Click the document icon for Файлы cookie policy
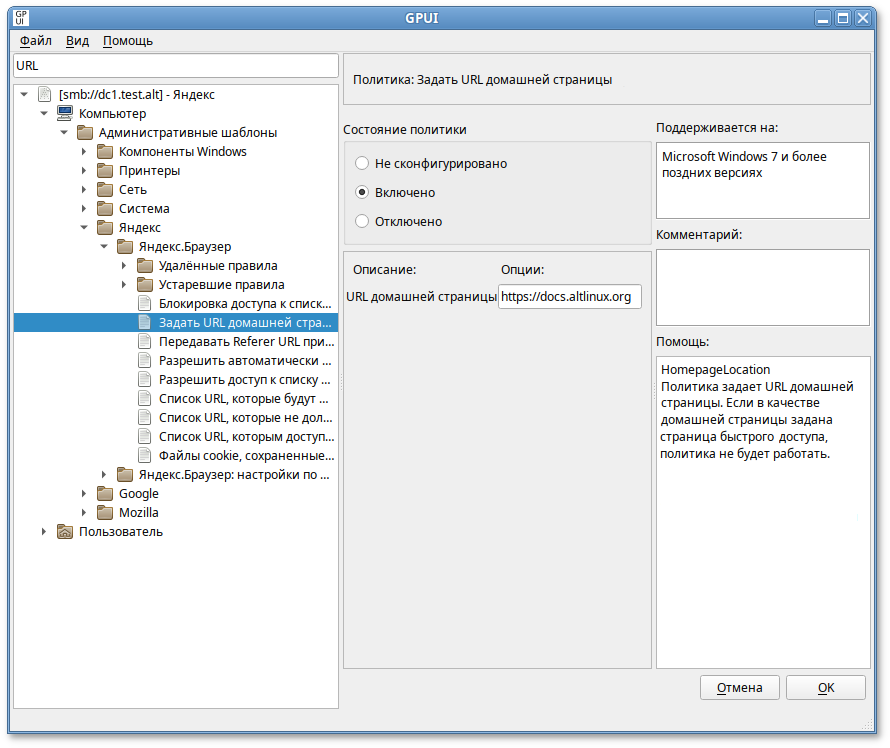Viewport: 890px width, 748px height. 145,456
